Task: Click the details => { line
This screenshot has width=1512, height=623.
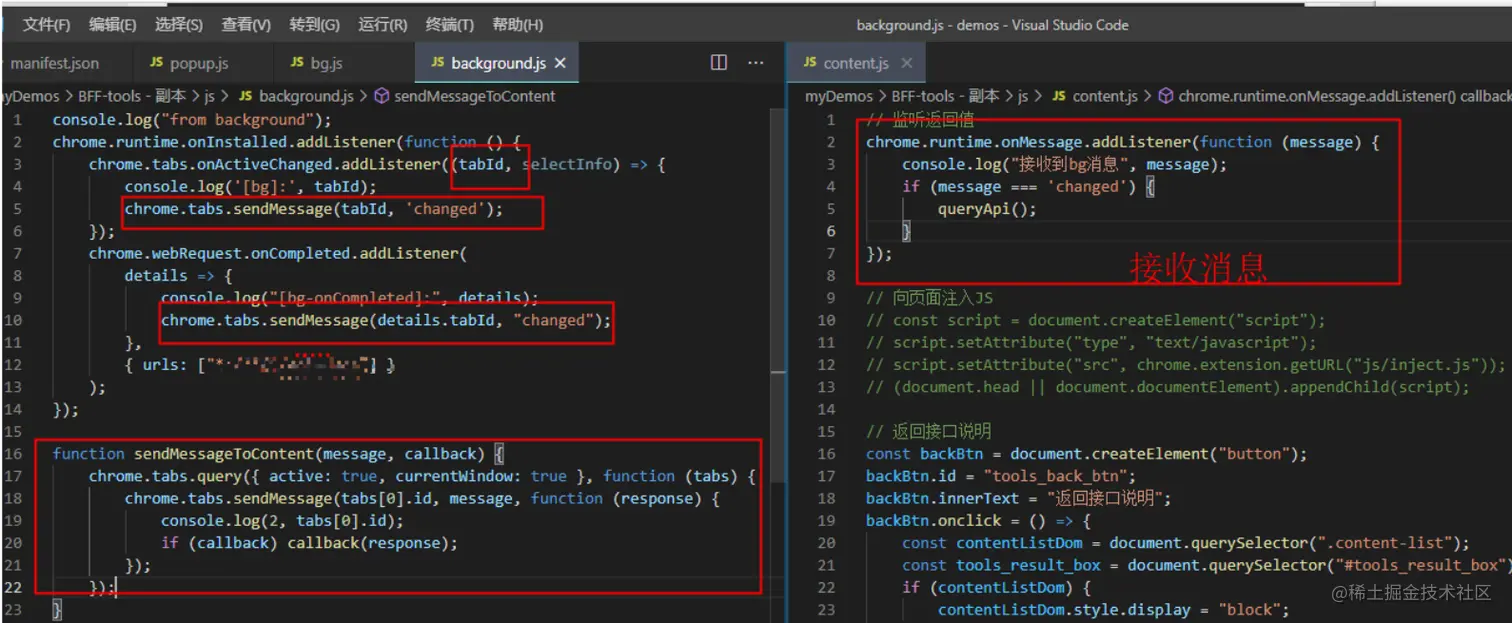Action: (179, 275)
